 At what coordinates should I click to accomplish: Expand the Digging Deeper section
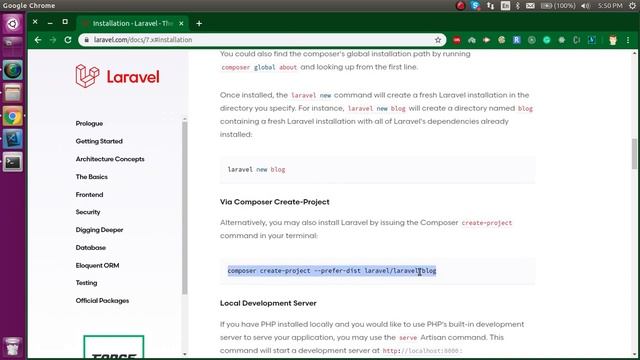tap(99, 230)
